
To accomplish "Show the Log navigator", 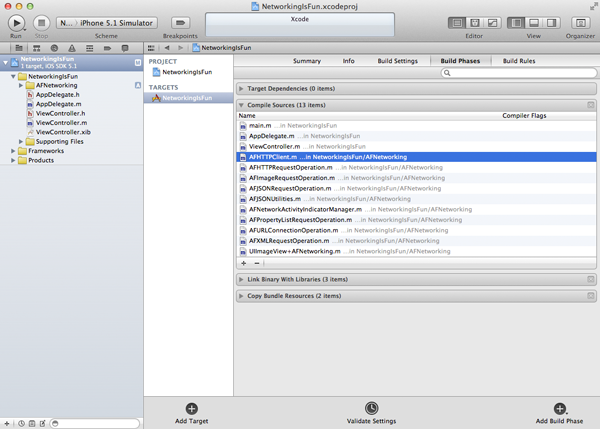I will (125, 48).
